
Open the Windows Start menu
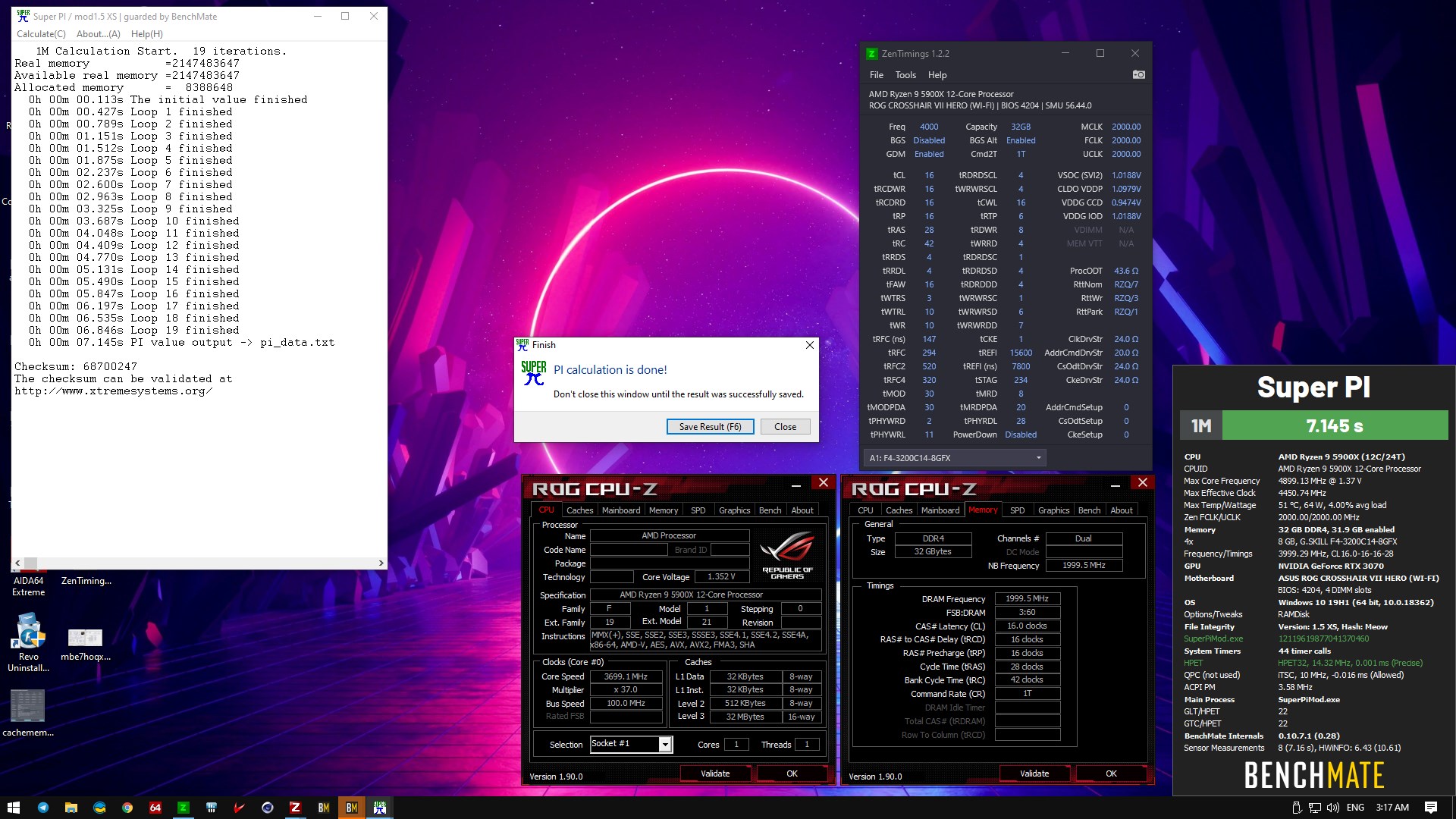14,808
